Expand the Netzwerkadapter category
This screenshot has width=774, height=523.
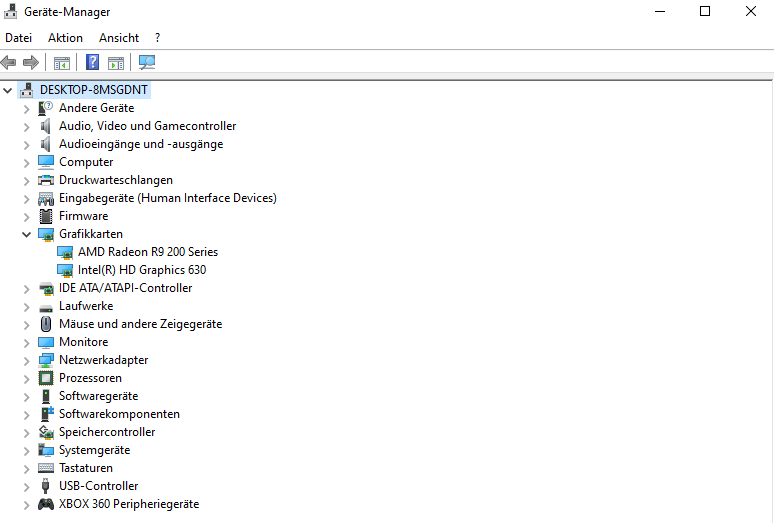tap(27, 361)
